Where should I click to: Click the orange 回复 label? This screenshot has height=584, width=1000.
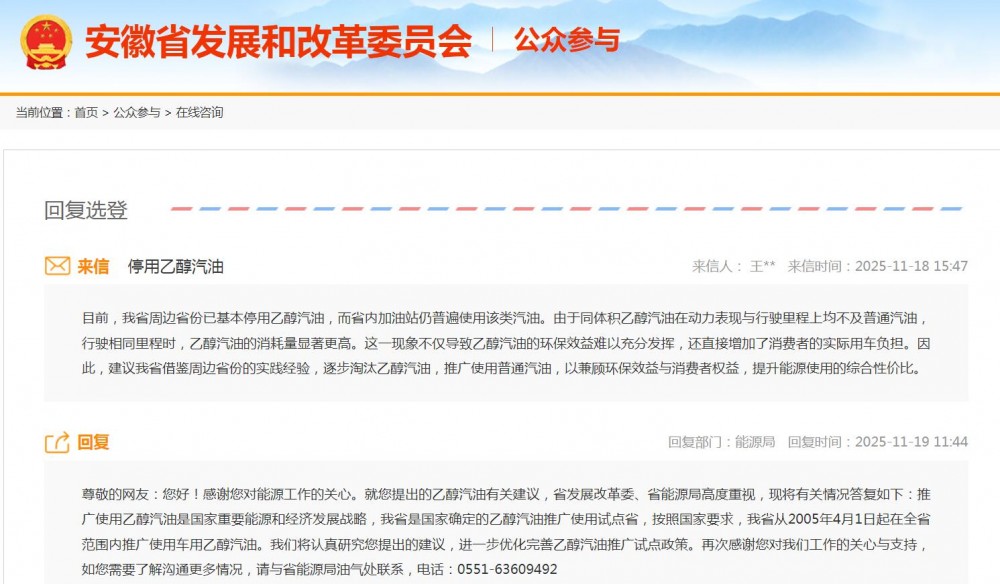tap(93, 442)
